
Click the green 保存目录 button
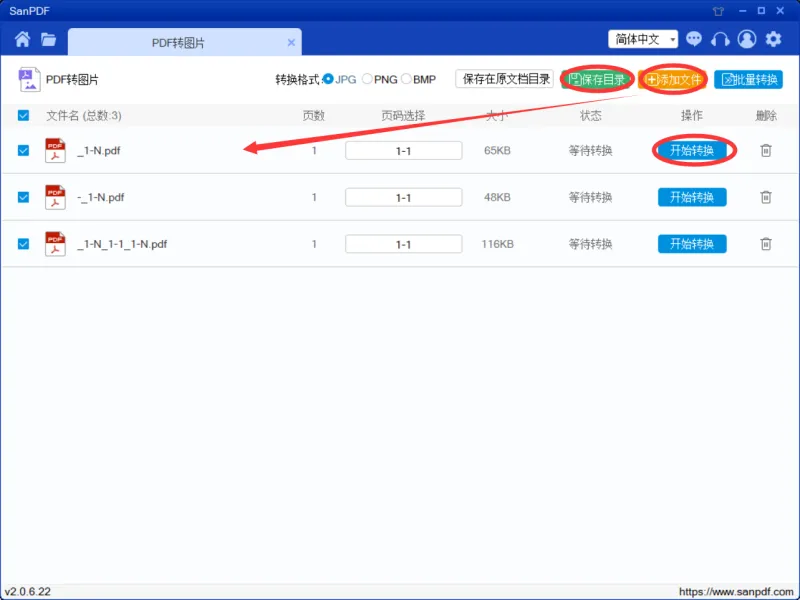(x=597, y=80)
